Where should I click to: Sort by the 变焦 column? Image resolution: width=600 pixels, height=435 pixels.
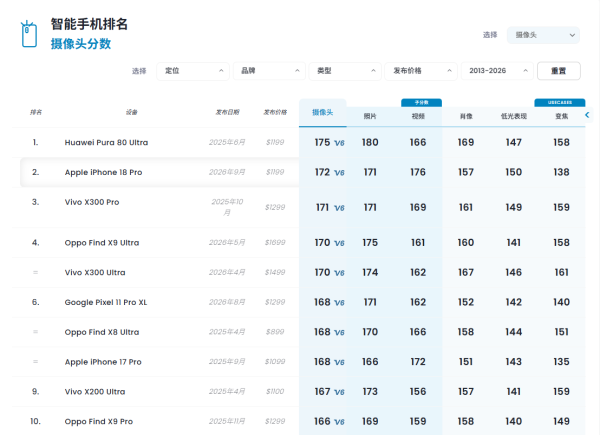click(x=561, y=116)
